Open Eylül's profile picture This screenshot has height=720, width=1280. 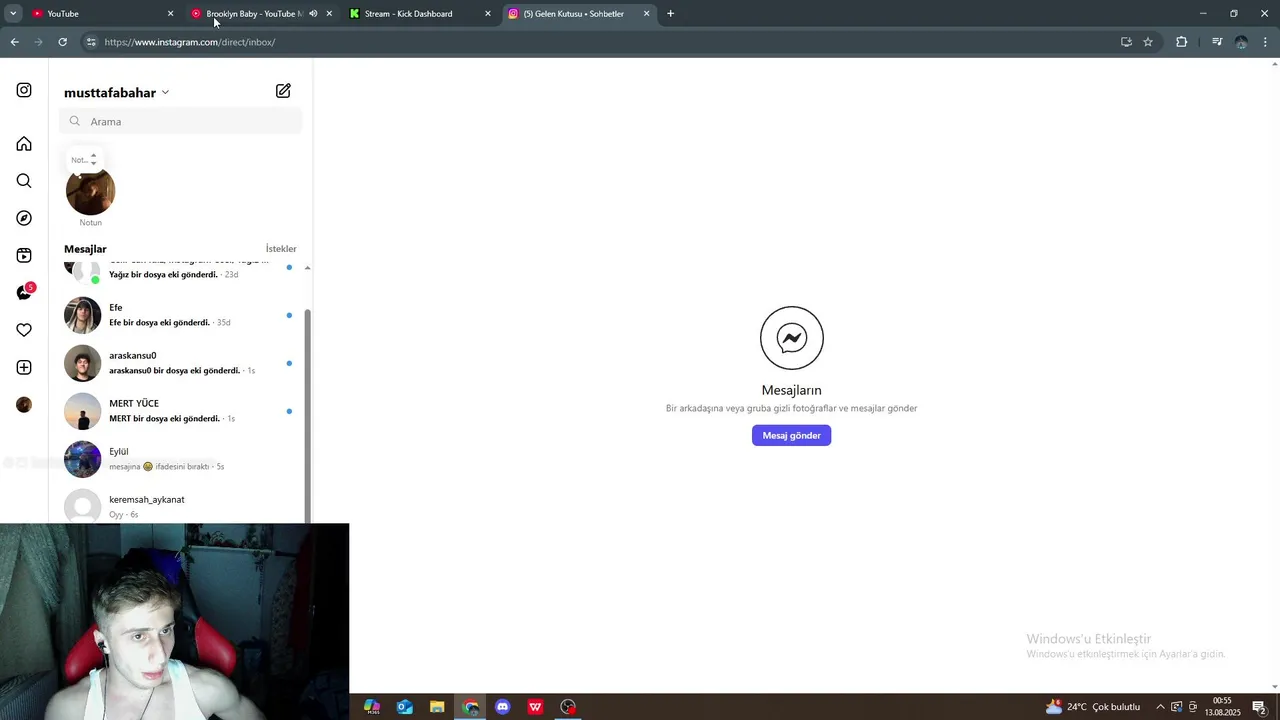[x=83, y=459]
